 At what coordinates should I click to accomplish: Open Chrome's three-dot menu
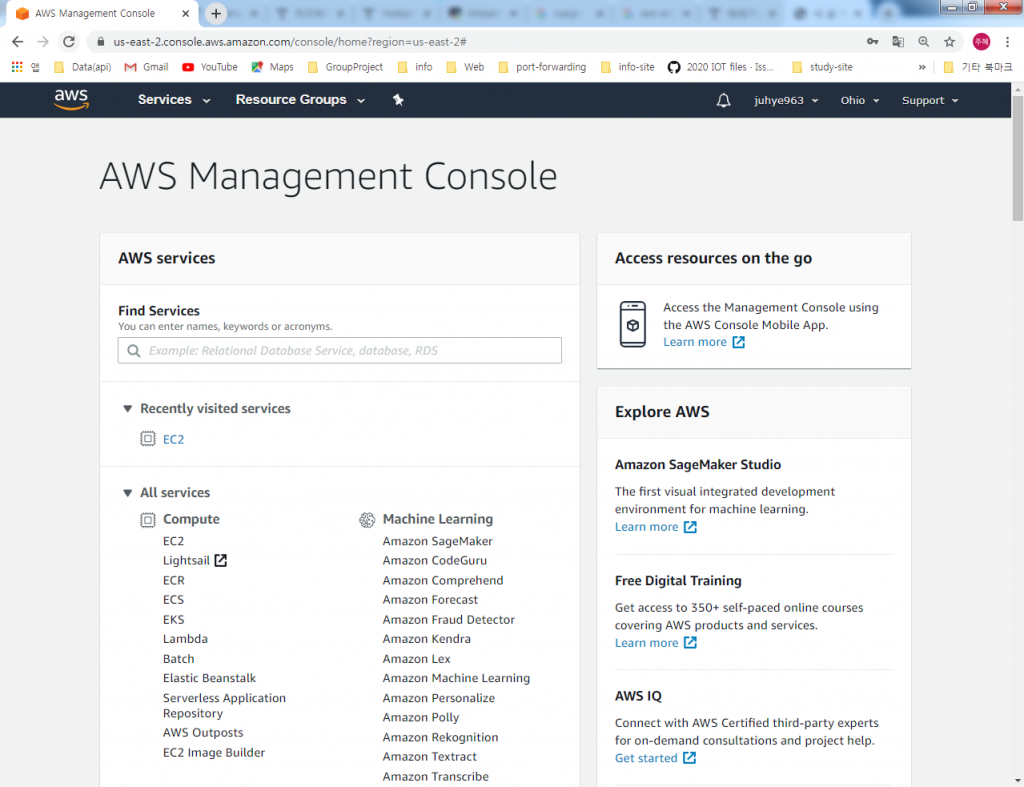(1008, 42)
